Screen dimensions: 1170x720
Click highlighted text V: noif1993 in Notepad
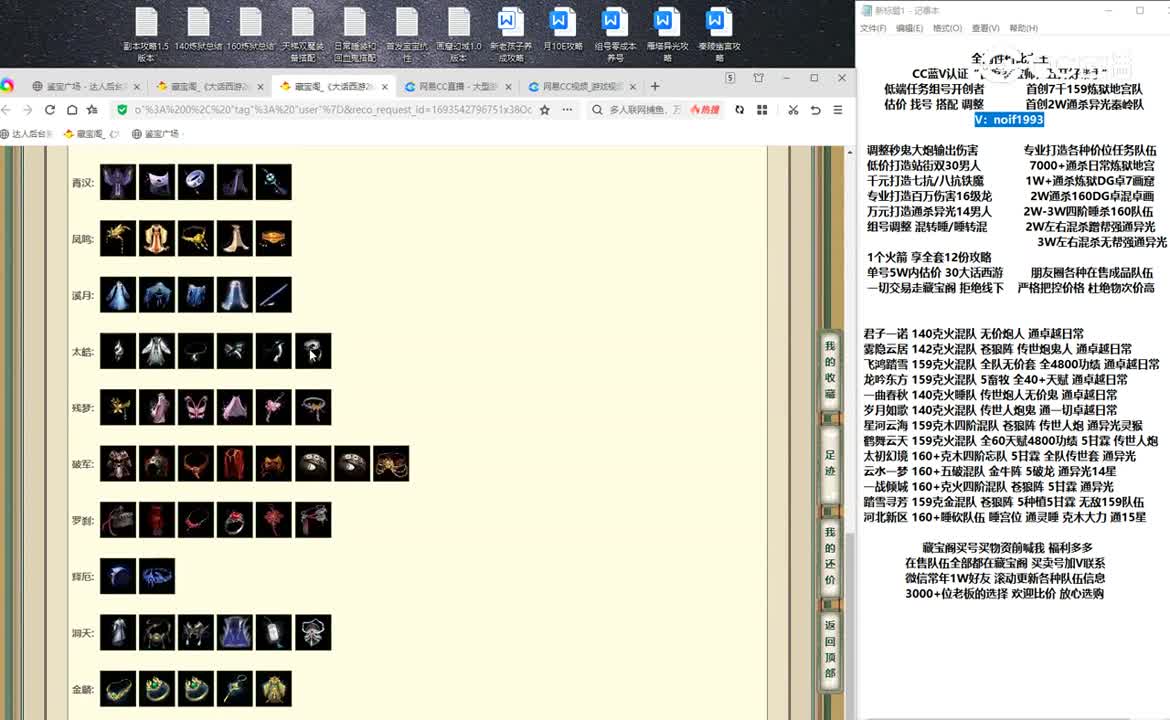click(x=1009, y=119)
